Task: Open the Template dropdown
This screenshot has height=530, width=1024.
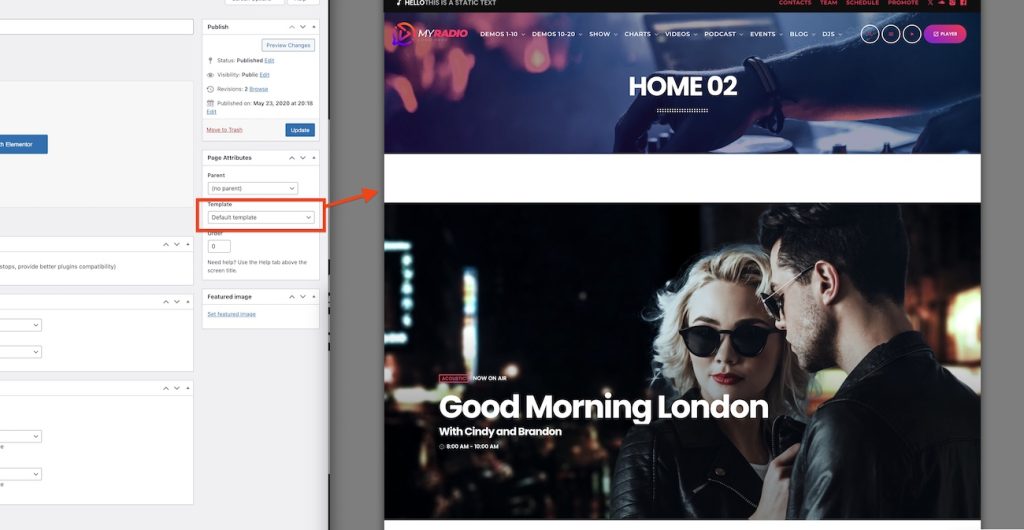Action: (261, 217)
